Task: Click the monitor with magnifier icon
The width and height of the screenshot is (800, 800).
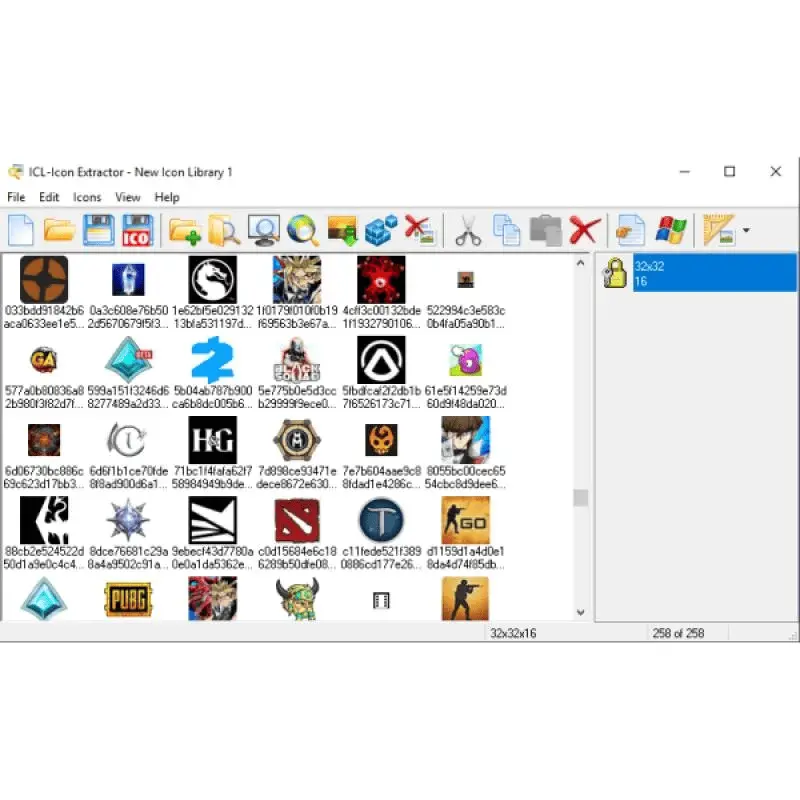Action: pyautogui.click(x=264, y=231)
